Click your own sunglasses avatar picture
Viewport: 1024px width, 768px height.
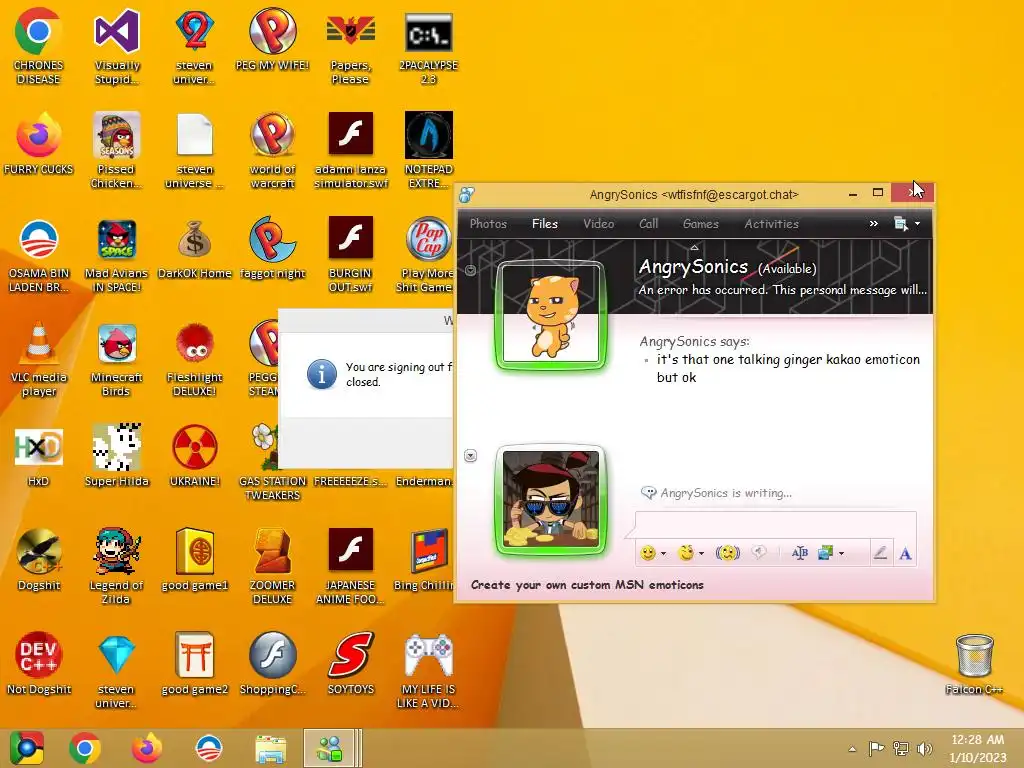pos(551,500)
